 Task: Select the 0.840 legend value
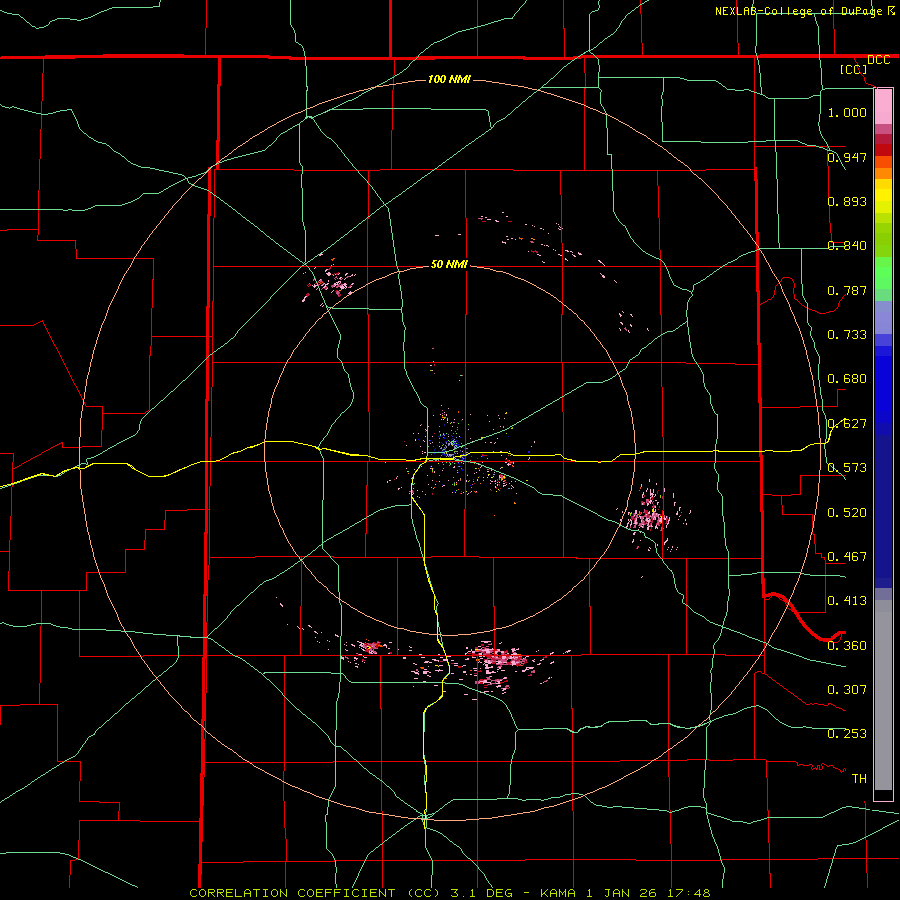pyautogui.click(x=847, y=246)
